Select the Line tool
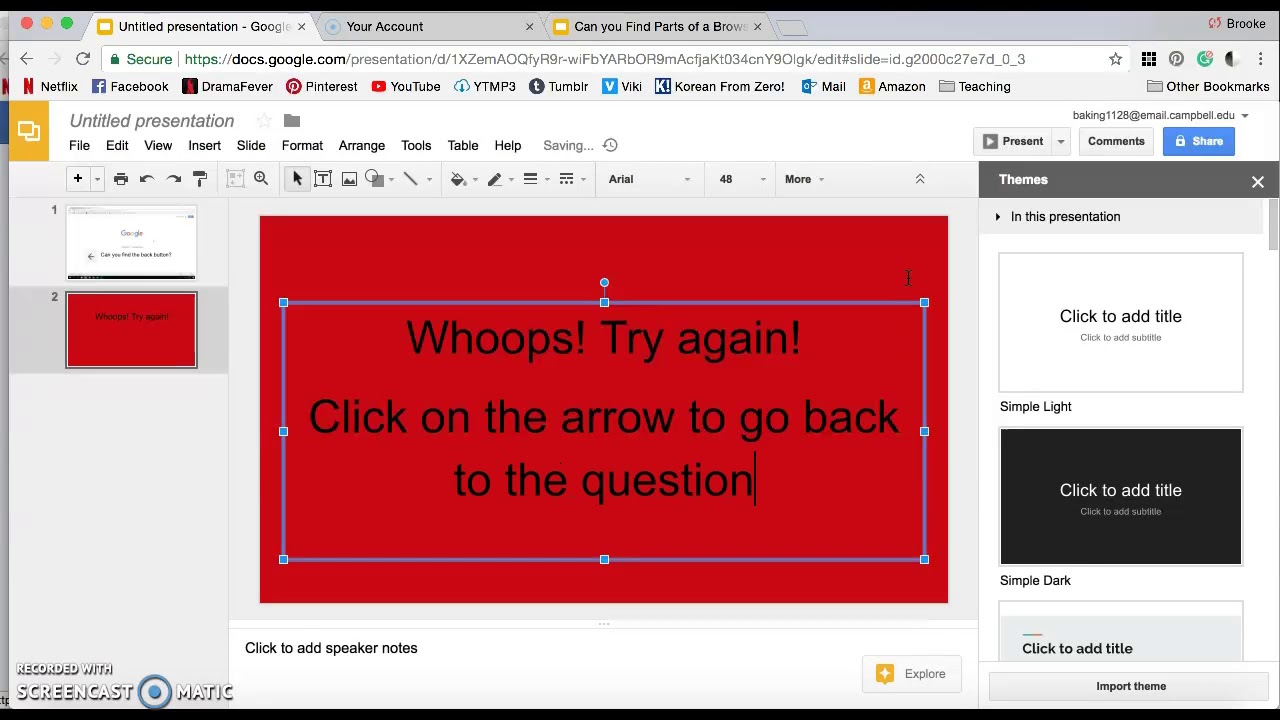The width and height of the screenshot is (1280, 720). [410, 179]
